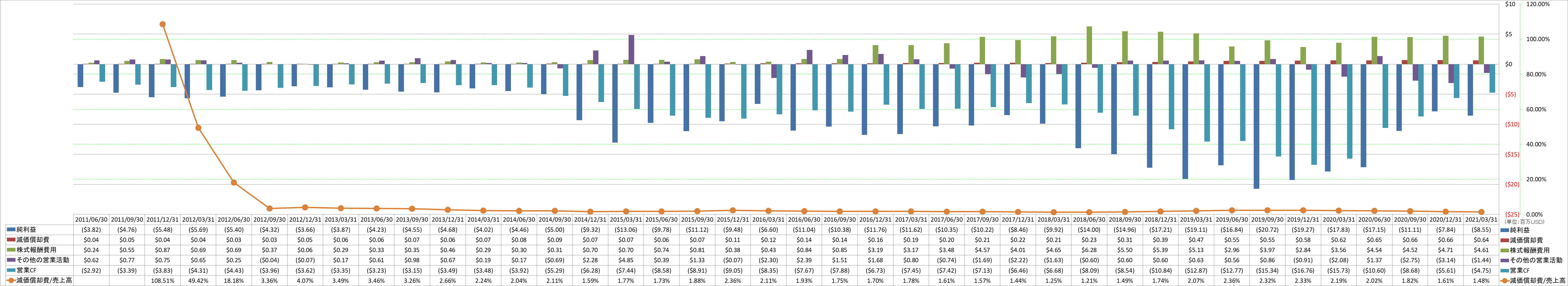Image resolution: width=1568 pixels, height=286 pixels.
Task: Click the 18.18% cell in the ratio row
Action: point(234,280)
